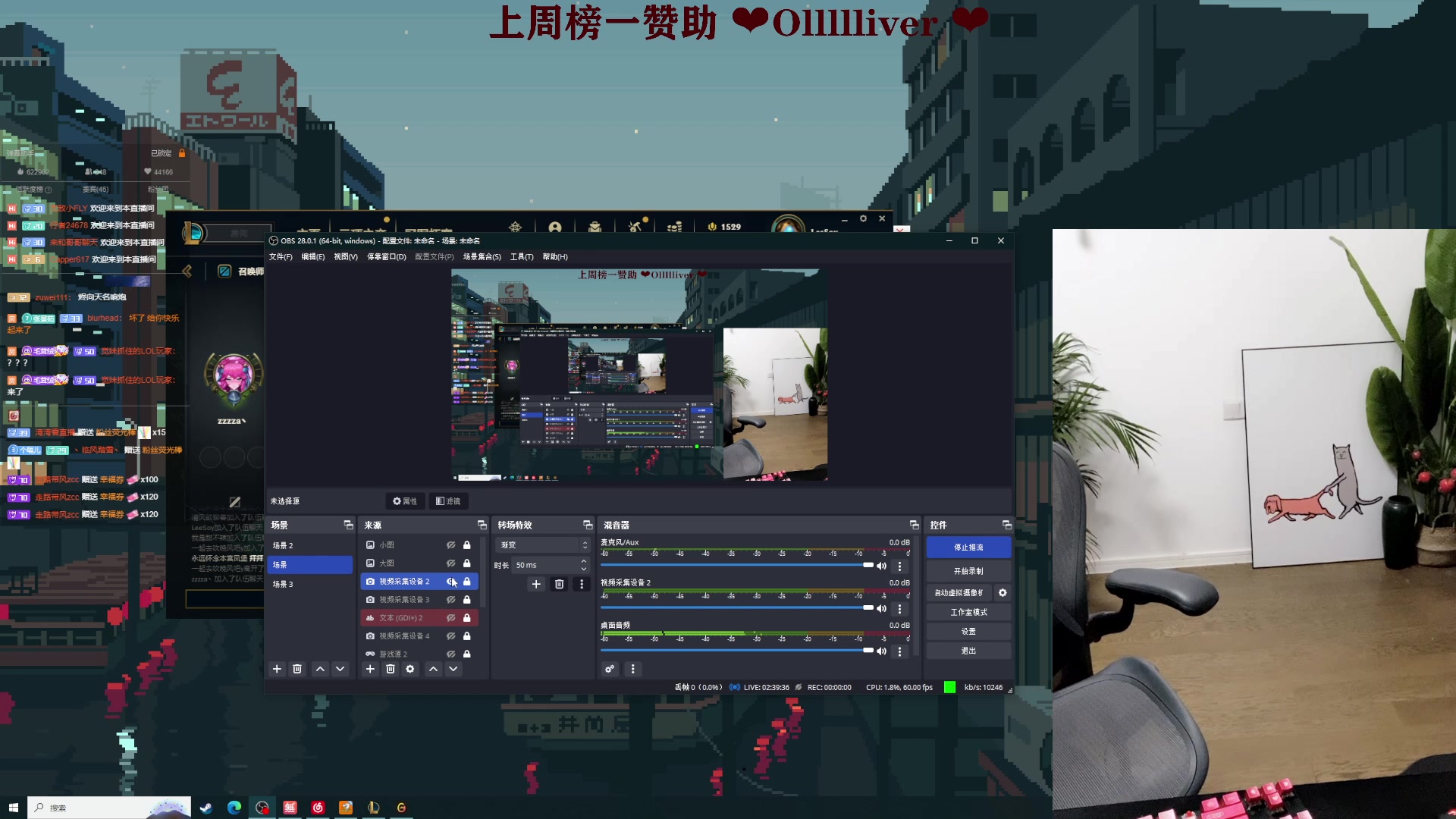The width and height of the screenshot is (1456, 819).
Task: Add a new source with plus icon in 来源 panel
Action: point(370,669)
